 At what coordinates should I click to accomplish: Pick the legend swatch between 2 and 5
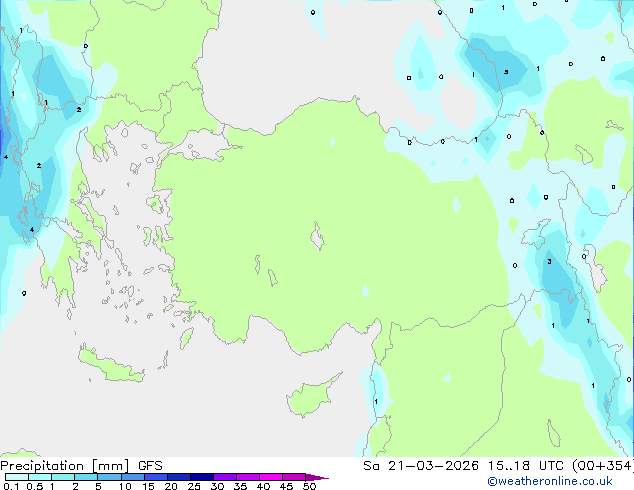coord(86,477)
